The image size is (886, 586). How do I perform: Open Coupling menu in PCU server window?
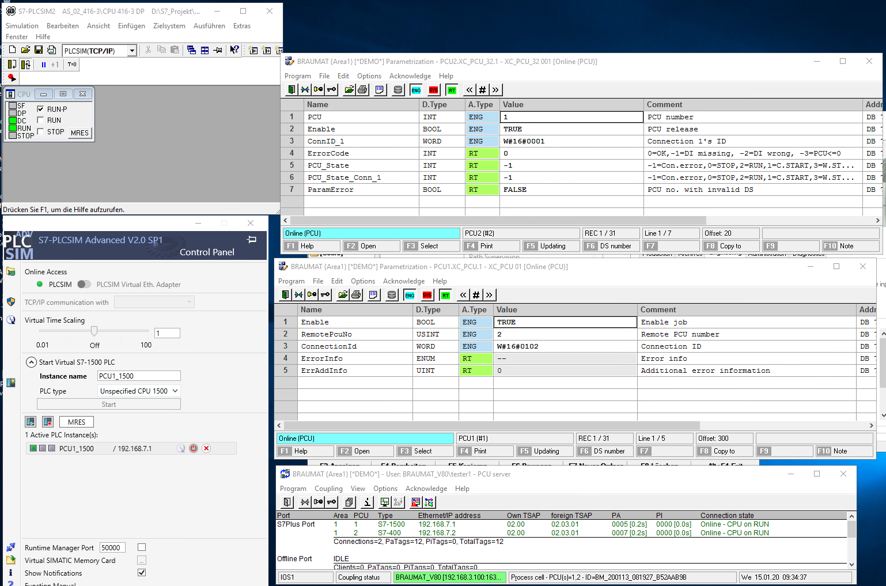pyautogui.click(x=328, y=489)
